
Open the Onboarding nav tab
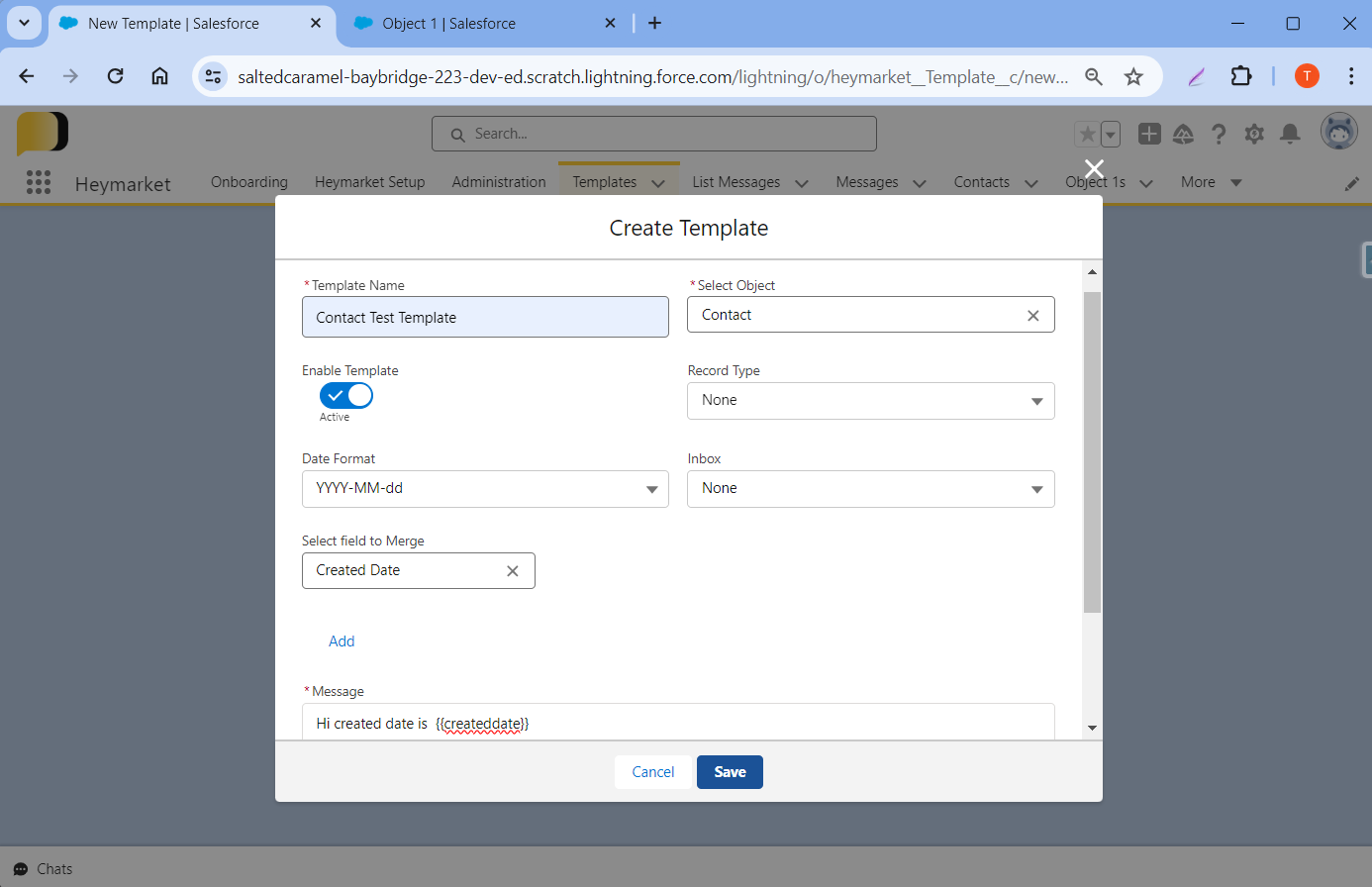[249, 182]
